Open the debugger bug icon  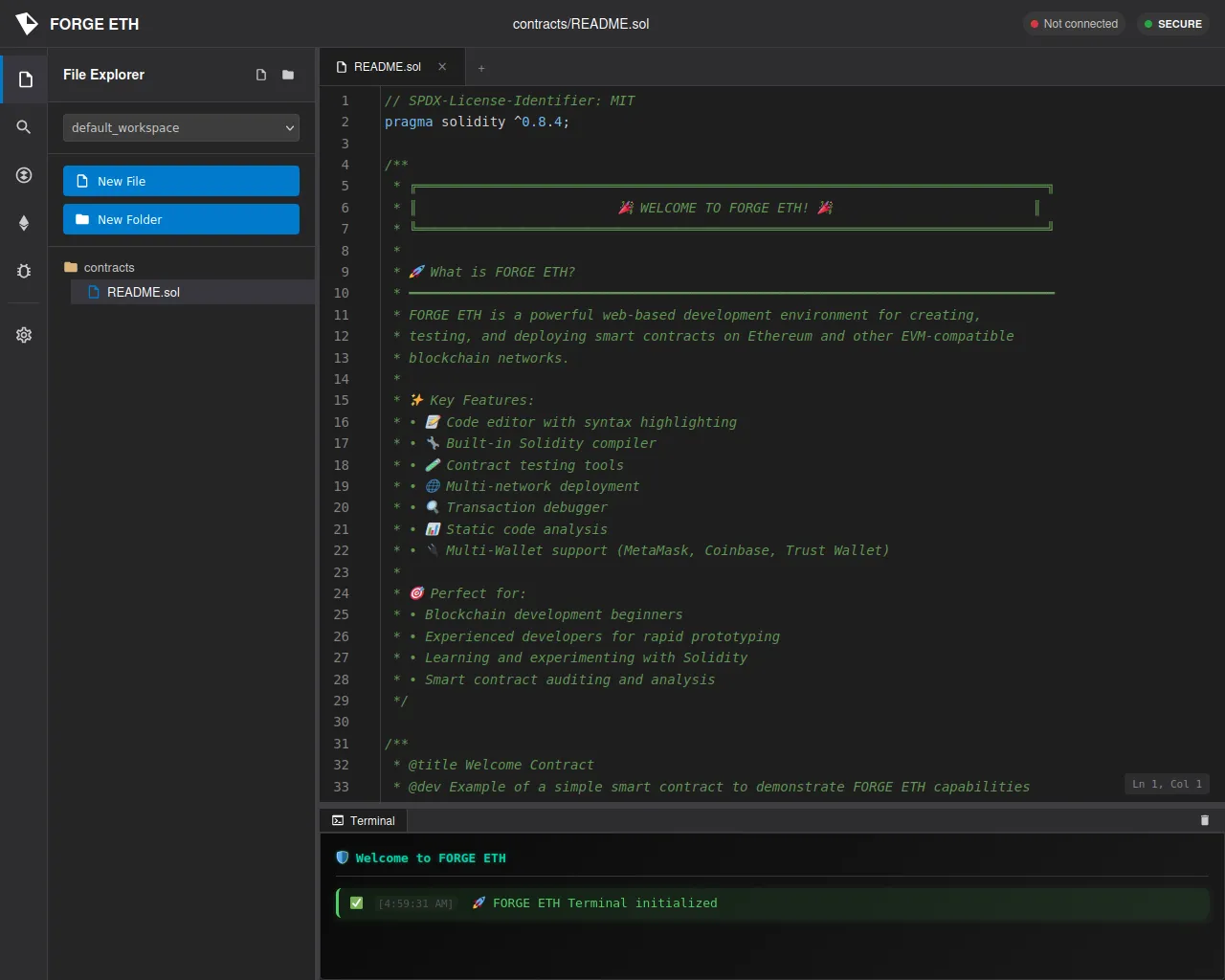[x=24, y=271]
